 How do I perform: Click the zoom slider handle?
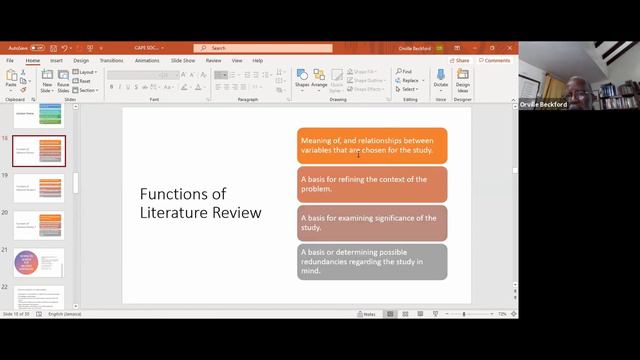click(x=464, y=314)
